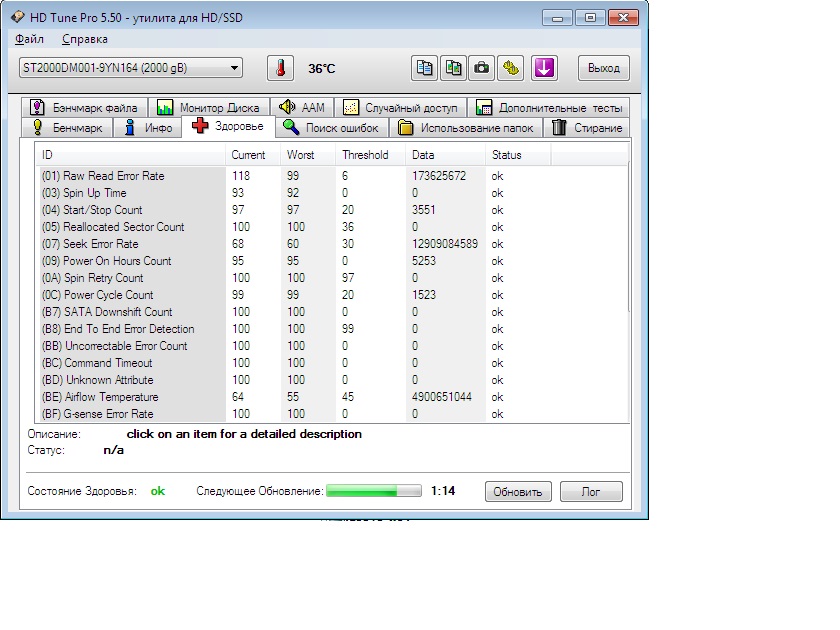
Task: Sort by Threshold column header
Action: coord(371,155)
